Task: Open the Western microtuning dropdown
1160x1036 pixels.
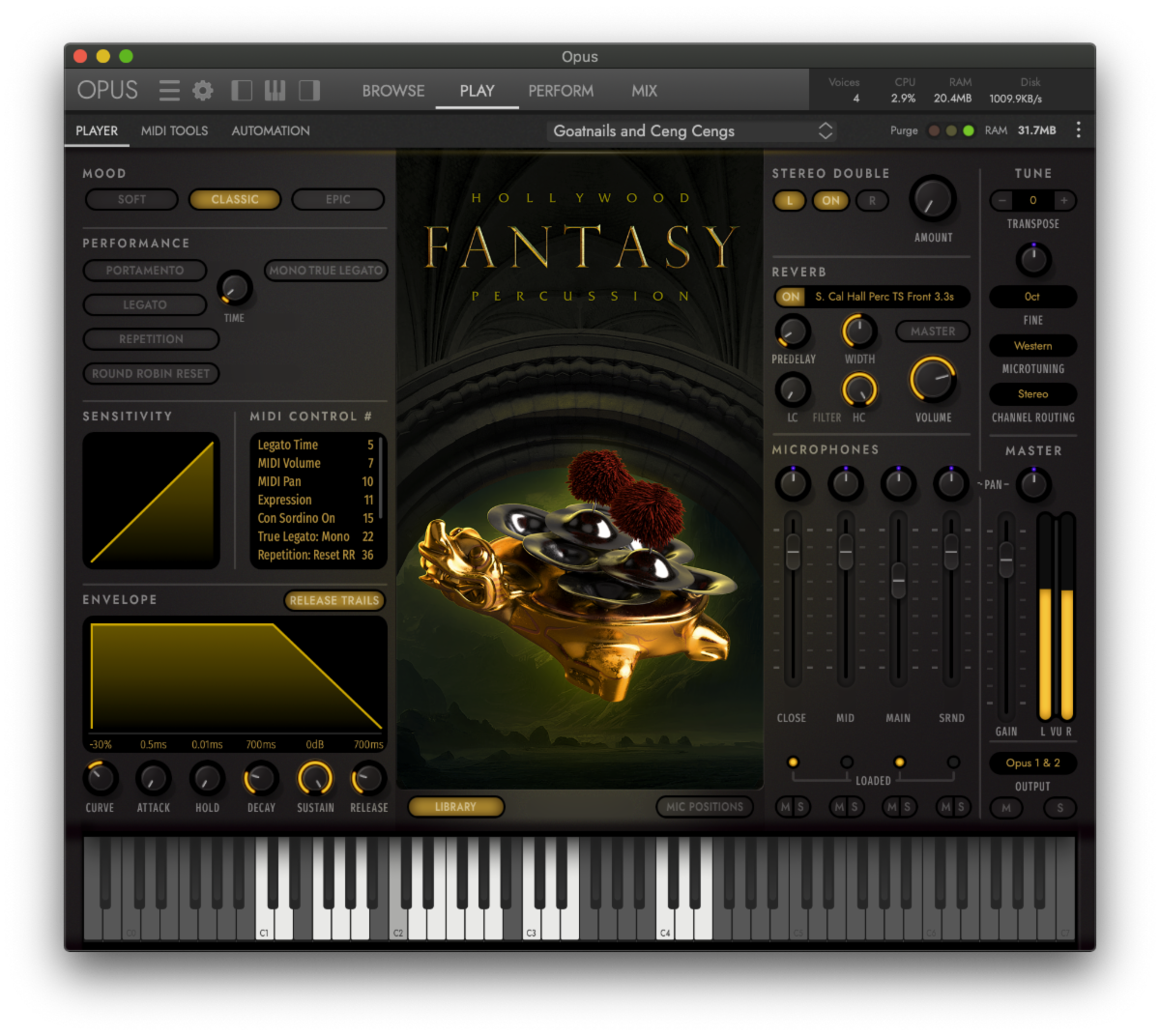Action: (x=1032, y=346)
